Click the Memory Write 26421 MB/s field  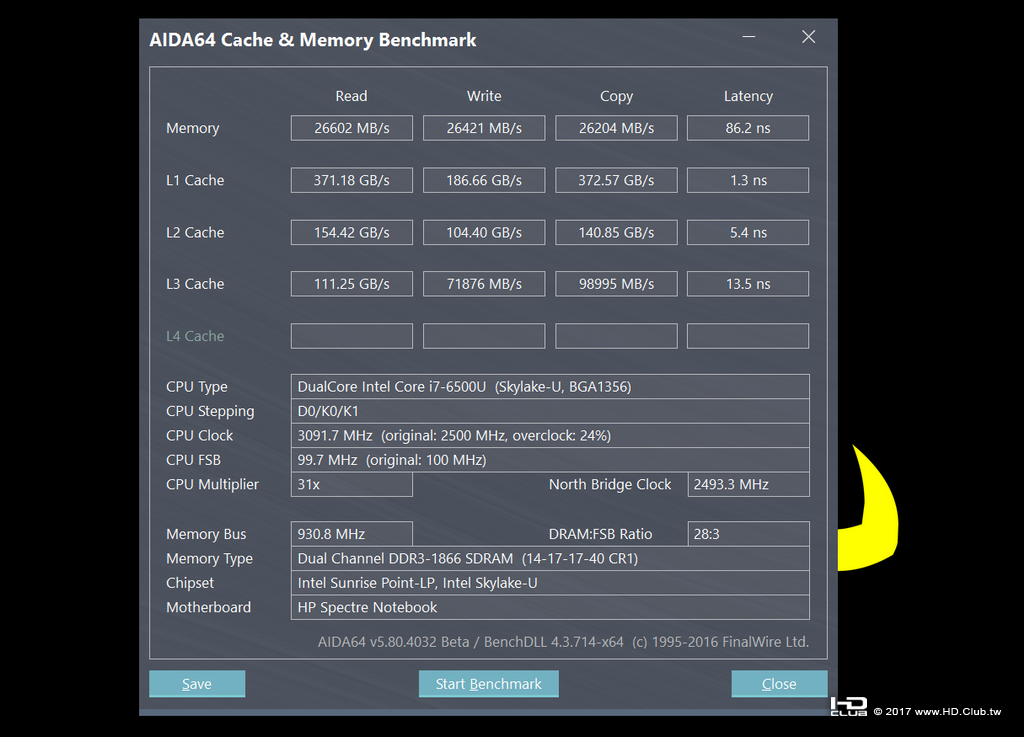coord(484,128)
